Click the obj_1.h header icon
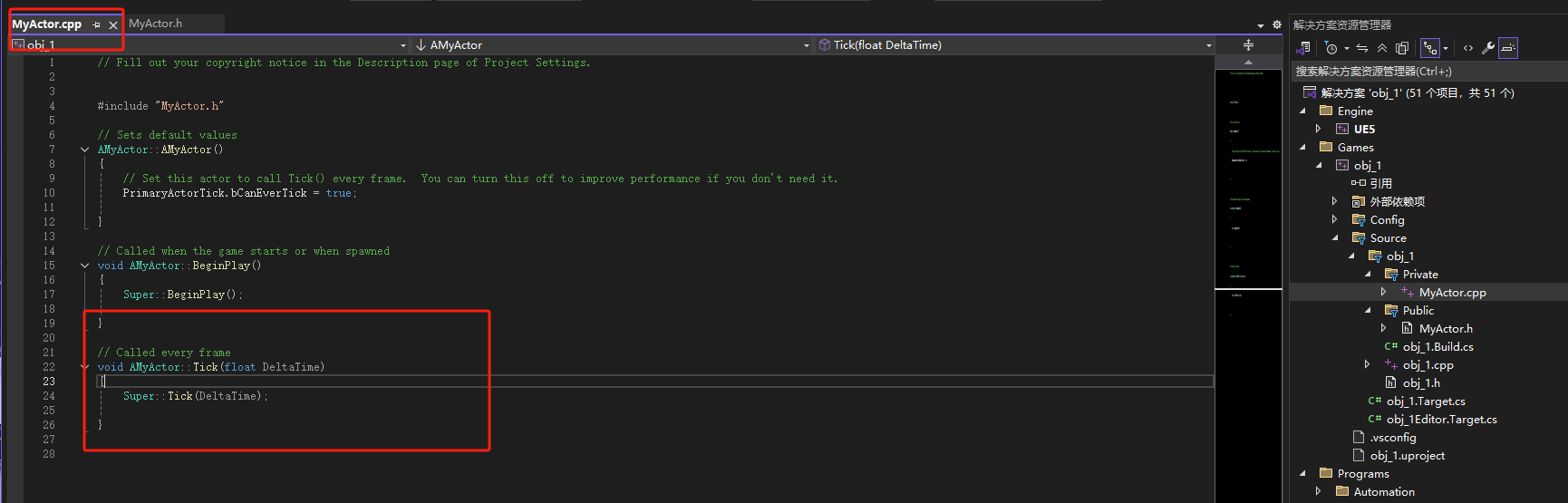 click(x=1390, y=382)
